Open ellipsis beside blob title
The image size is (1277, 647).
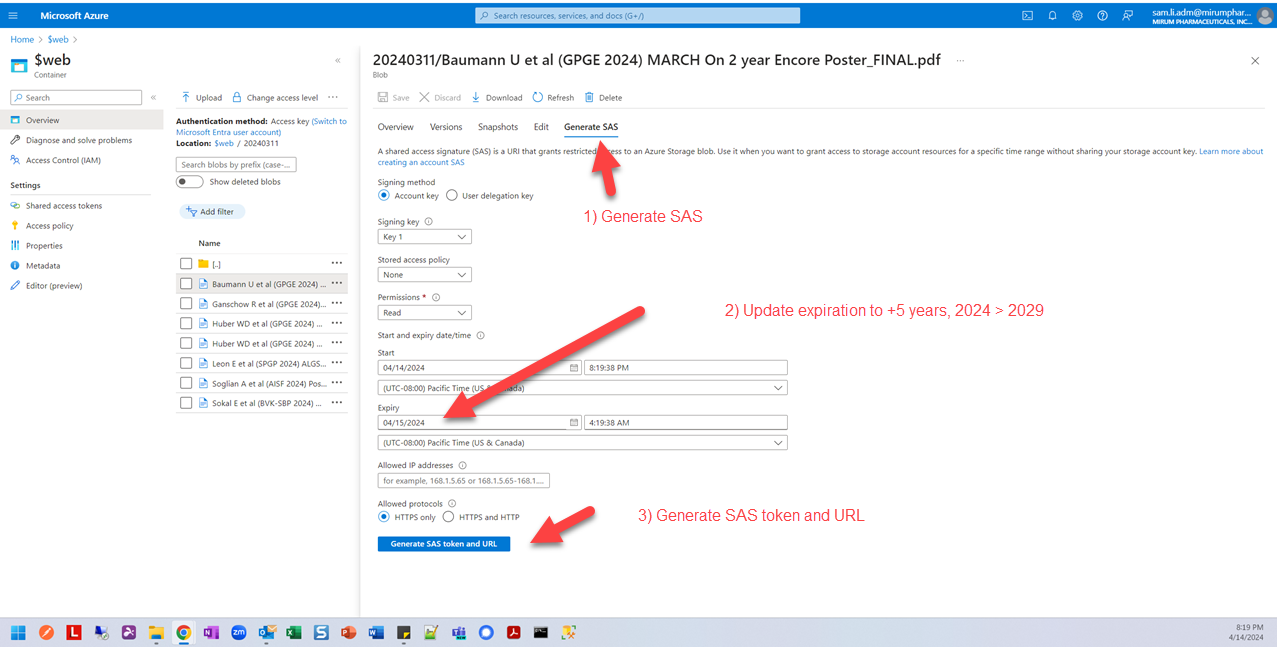pyautogui.click(x=960, y=60)
